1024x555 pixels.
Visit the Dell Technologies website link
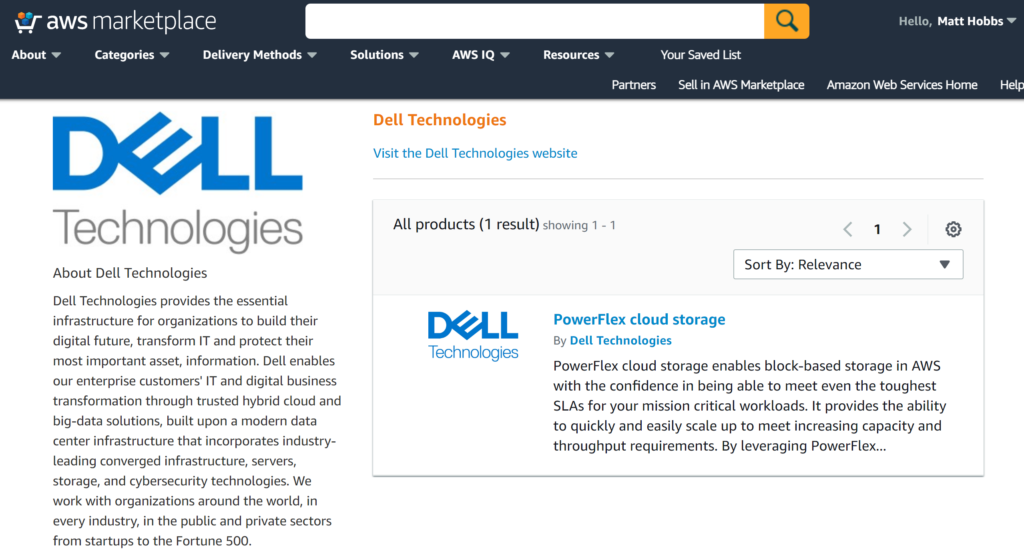pyautogui.click(x=475, y=153)
